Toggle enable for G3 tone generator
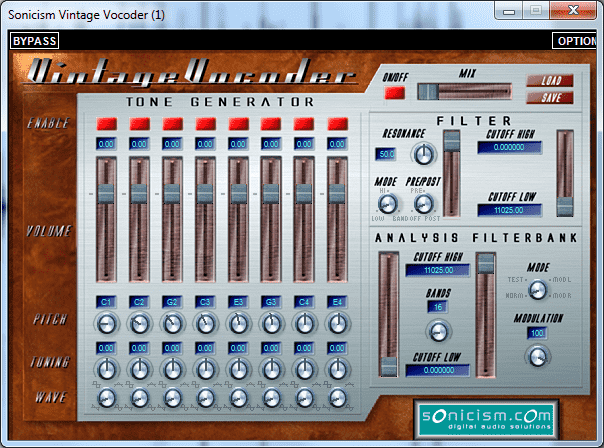Viewport: 604px width, 448px height. point(271,124)
